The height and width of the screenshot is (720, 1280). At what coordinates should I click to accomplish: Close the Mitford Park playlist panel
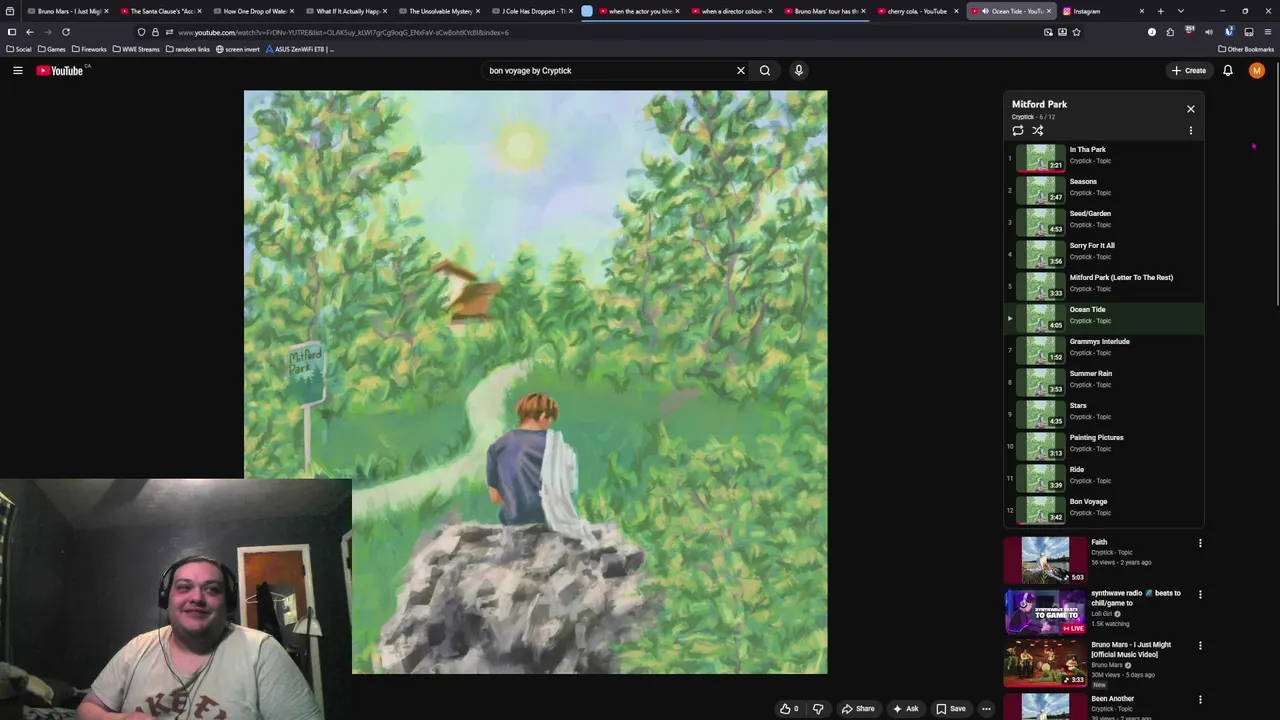pyautogui.click(x=1191, y=109)
